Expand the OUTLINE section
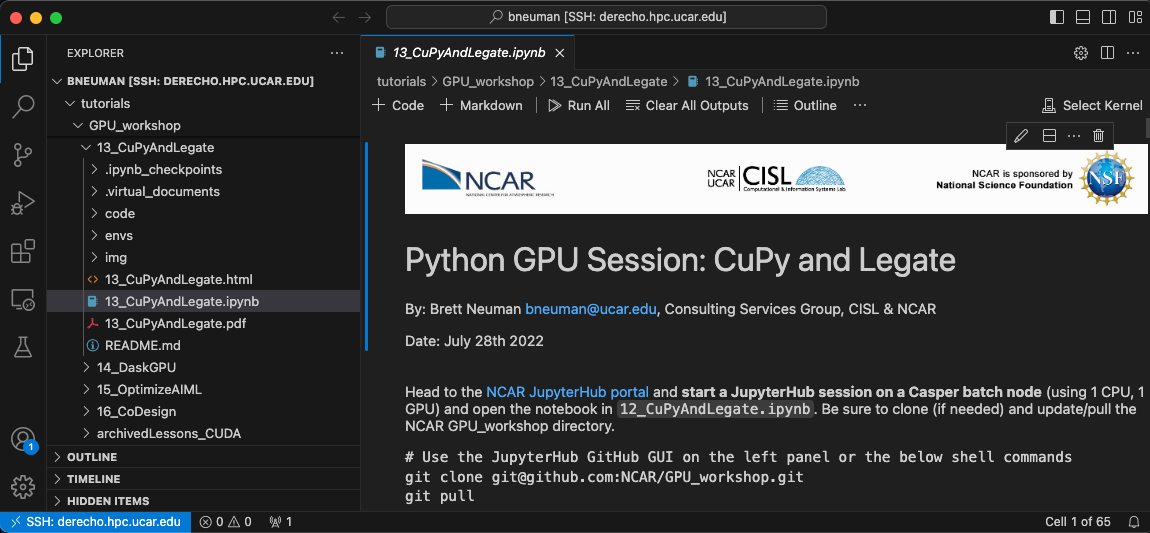 91,457
